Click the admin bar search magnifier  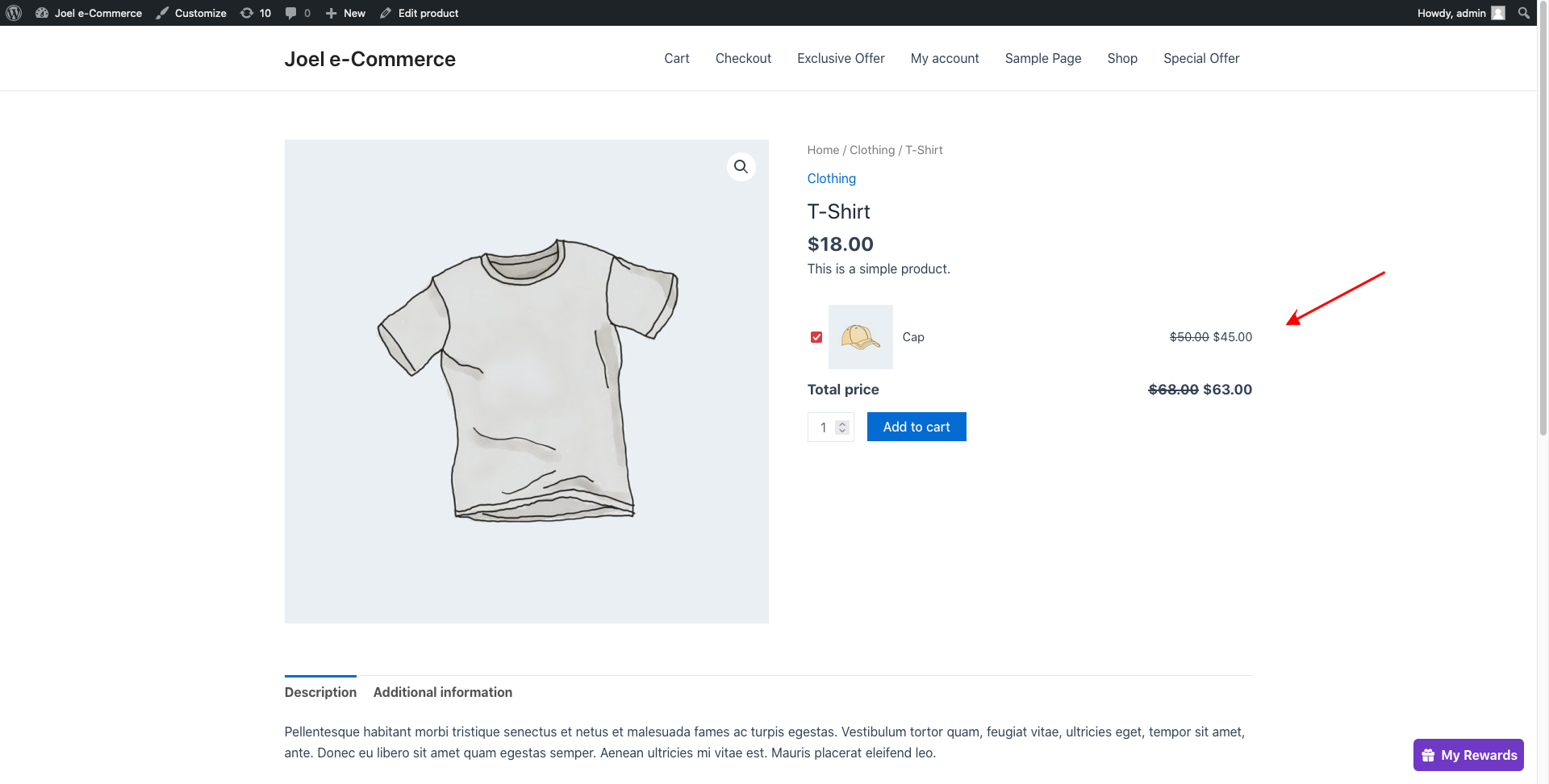(1523, 13)
